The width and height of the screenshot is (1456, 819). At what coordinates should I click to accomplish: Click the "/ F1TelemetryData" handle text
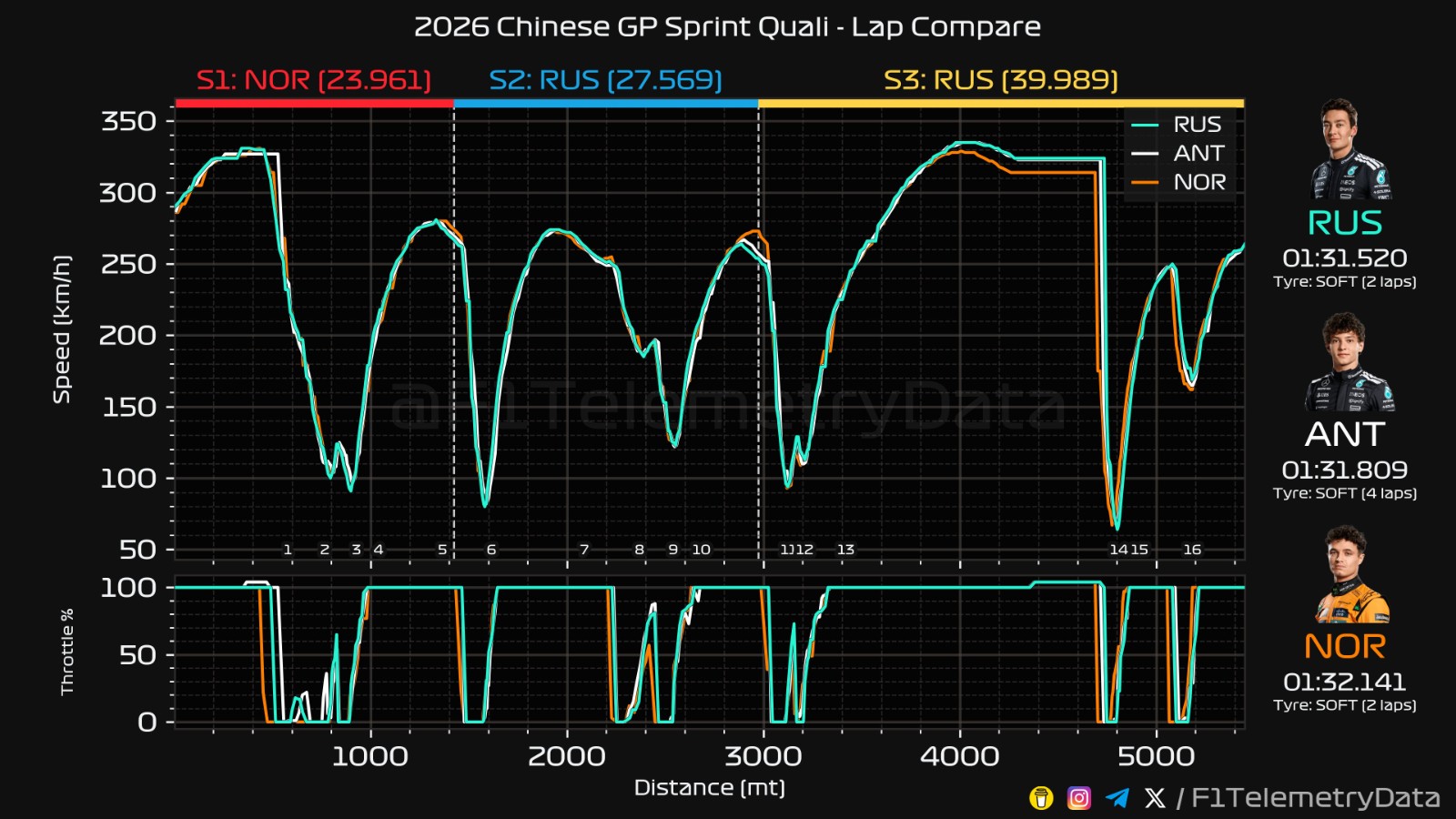(x=1309, y=798)
